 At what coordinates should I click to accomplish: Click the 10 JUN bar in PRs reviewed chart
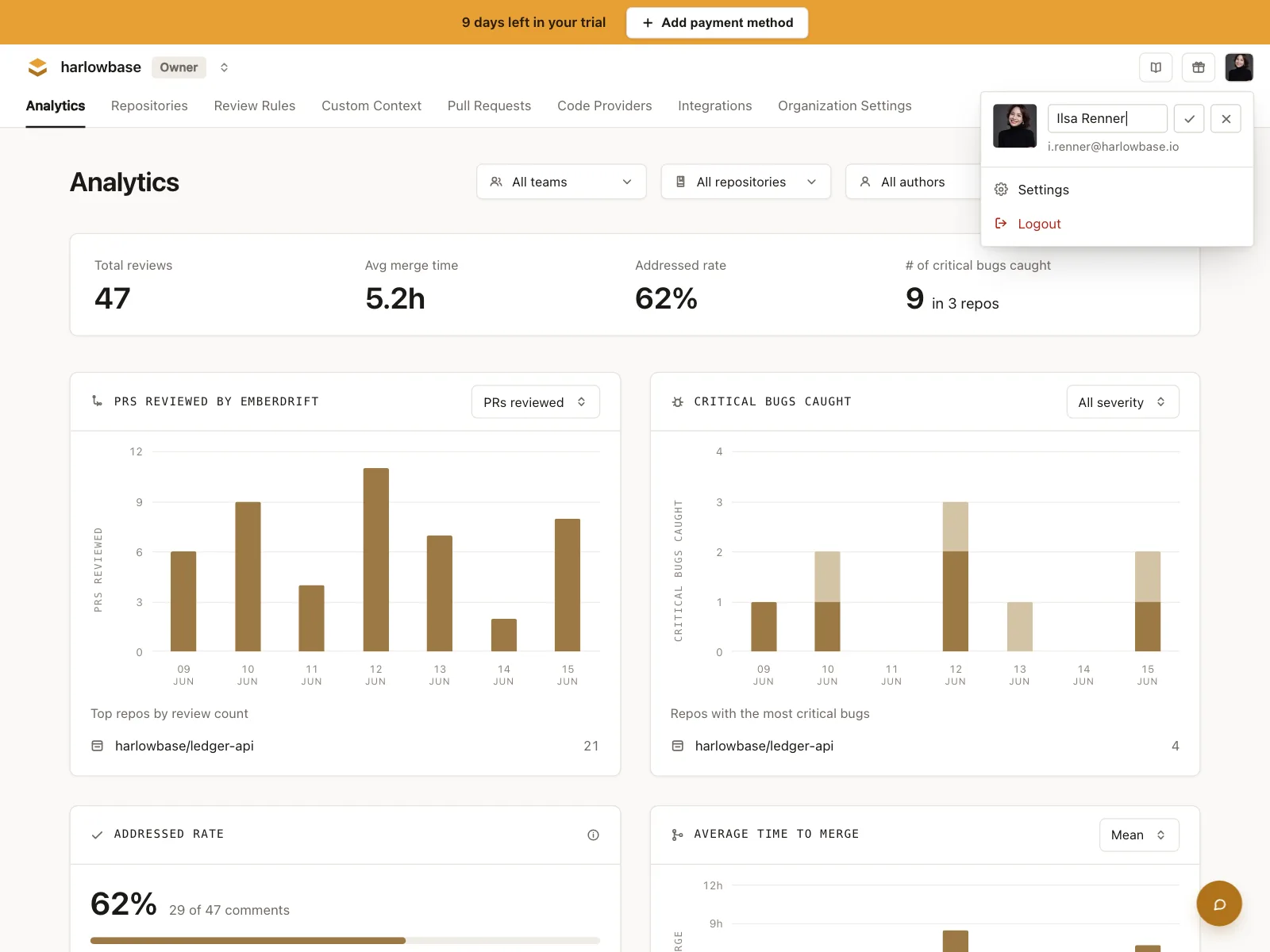click(248, 577)
